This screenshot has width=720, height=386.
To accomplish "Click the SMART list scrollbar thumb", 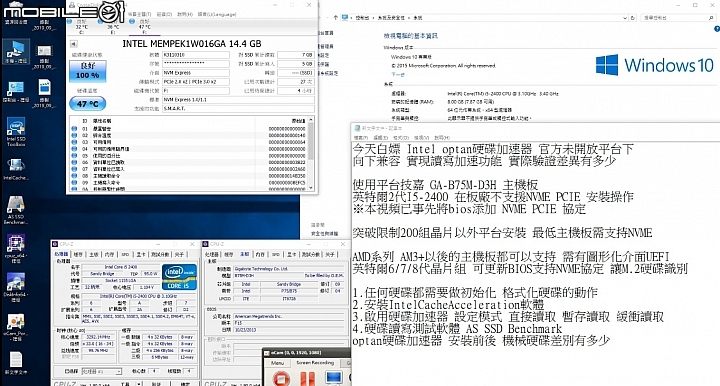I will [x=311, y=142].
